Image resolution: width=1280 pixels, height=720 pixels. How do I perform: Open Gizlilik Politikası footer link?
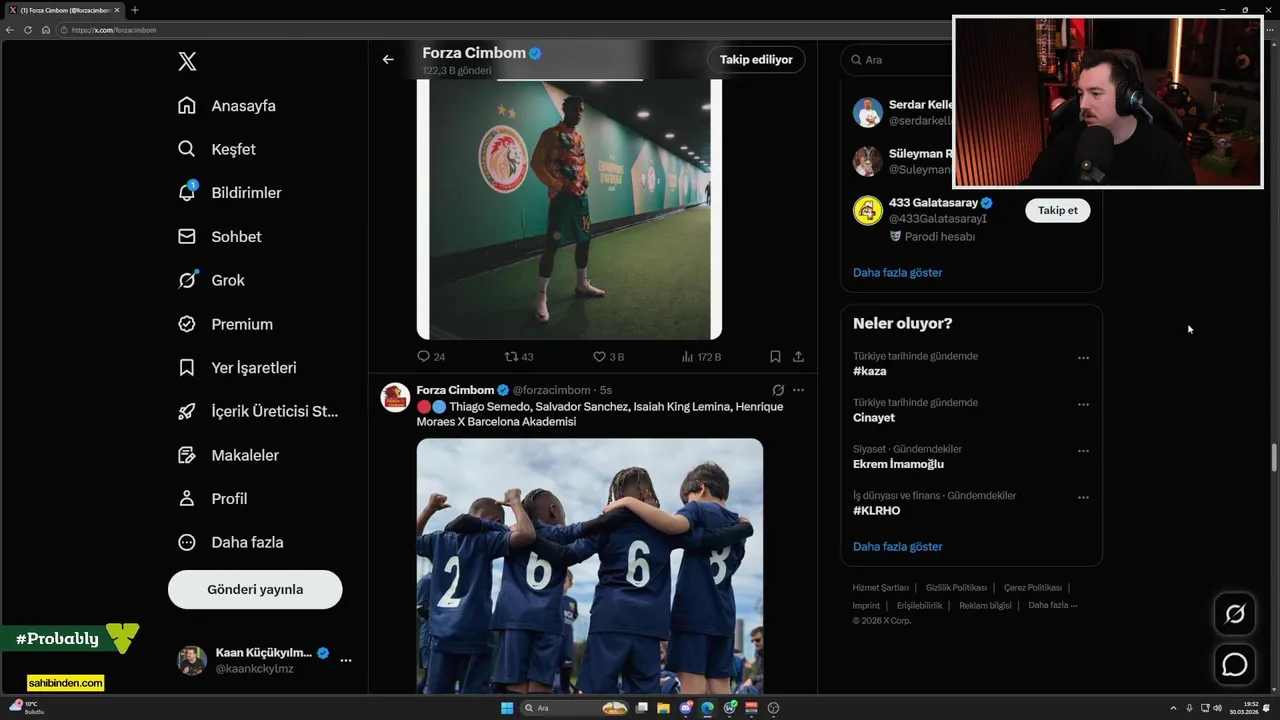click(956, 588)
